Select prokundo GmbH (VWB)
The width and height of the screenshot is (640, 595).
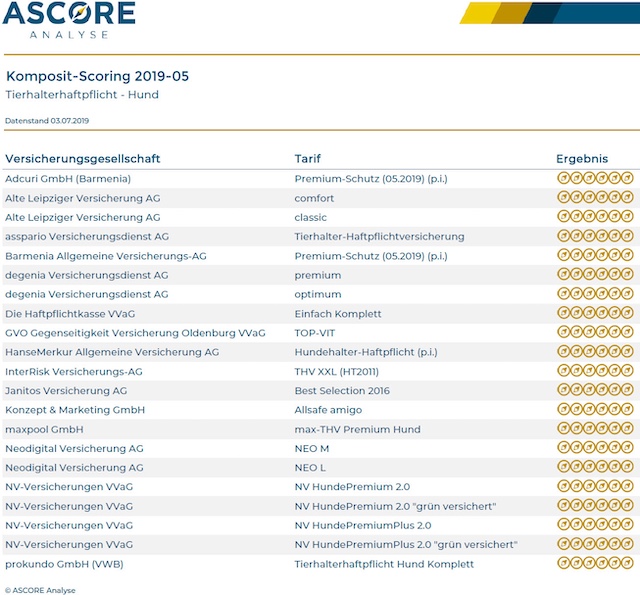[64, 564]
